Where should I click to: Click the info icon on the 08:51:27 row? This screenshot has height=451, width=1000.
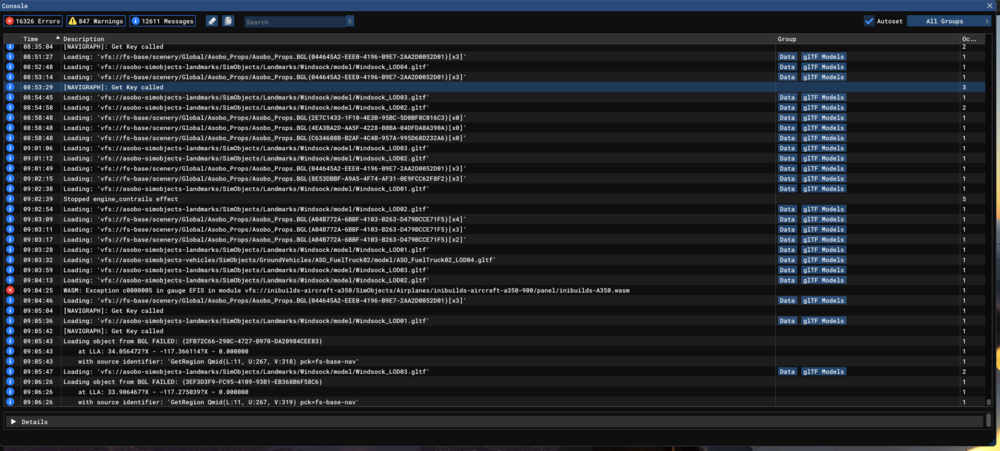pyautogui.click(x=10, y=57)
